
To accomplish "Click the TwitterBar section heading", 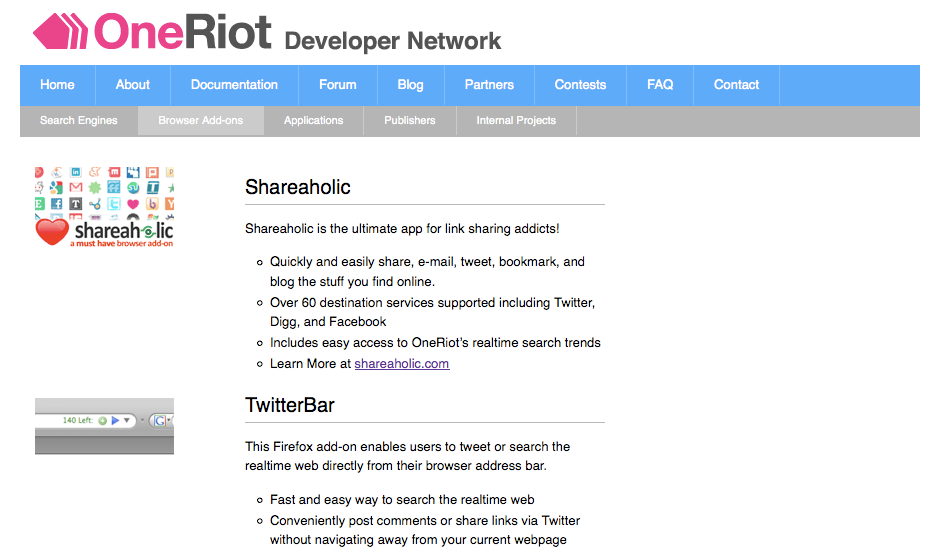I will tap(290, 405).
